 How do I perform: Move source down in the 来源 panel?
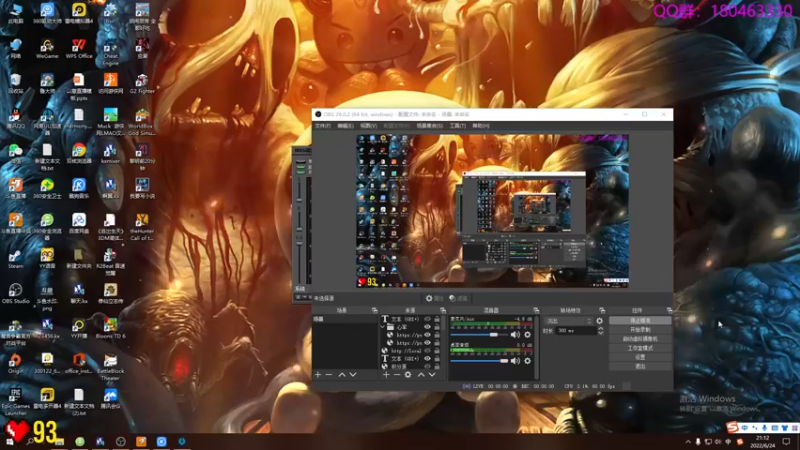[432, 375]
